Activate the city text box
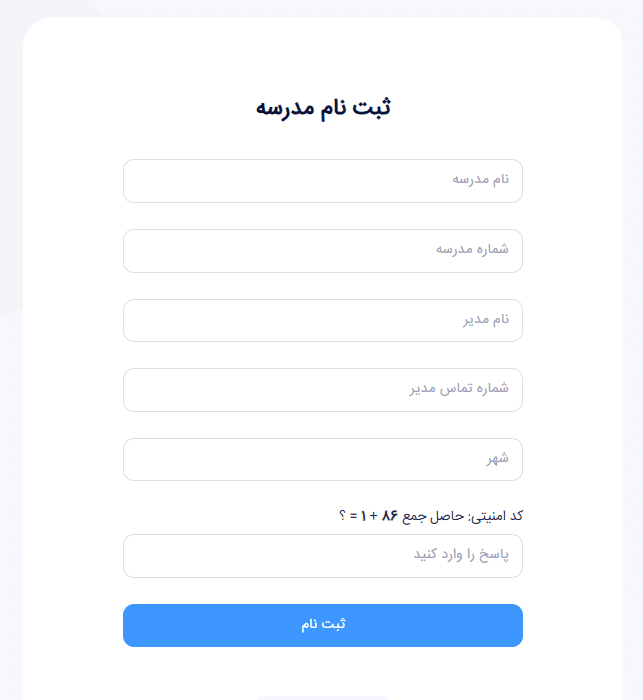 (x=322, y=459)
